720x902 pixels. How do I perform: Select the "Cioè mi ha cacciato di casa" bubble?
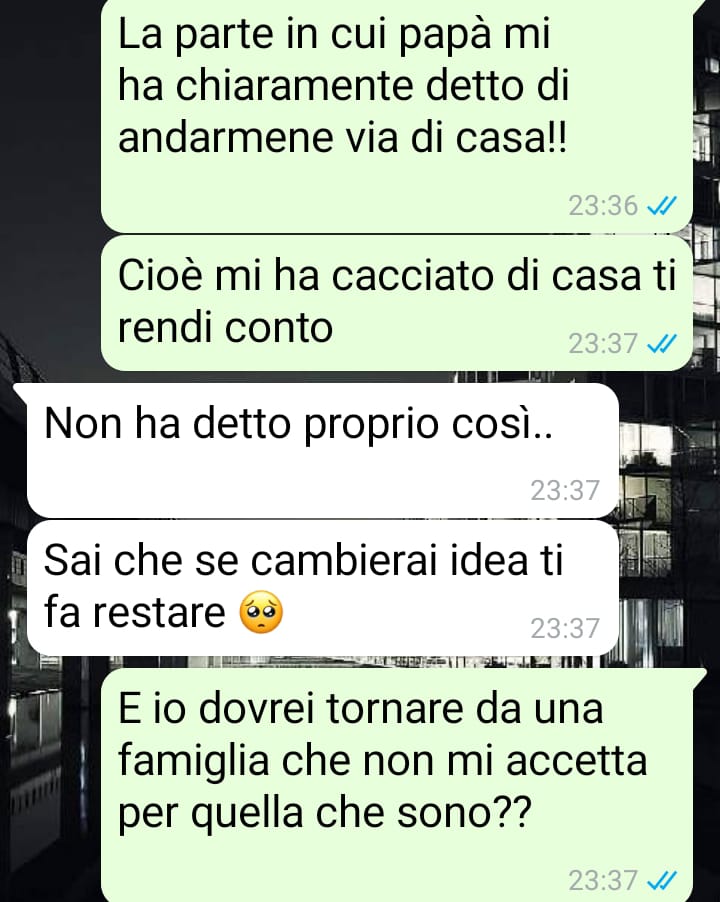pyautogui.click(x=396, y=303)
